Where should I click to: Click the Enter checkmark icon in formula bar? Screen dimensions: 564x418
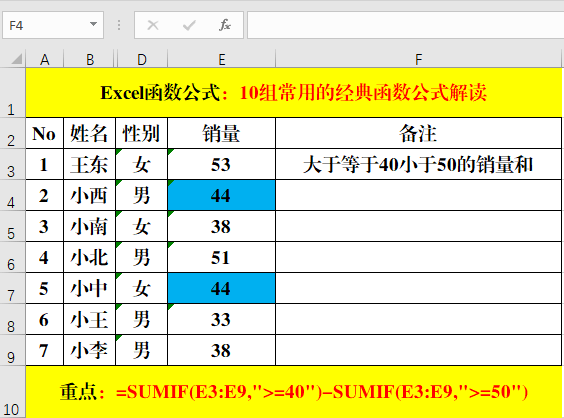click(189, 25)
